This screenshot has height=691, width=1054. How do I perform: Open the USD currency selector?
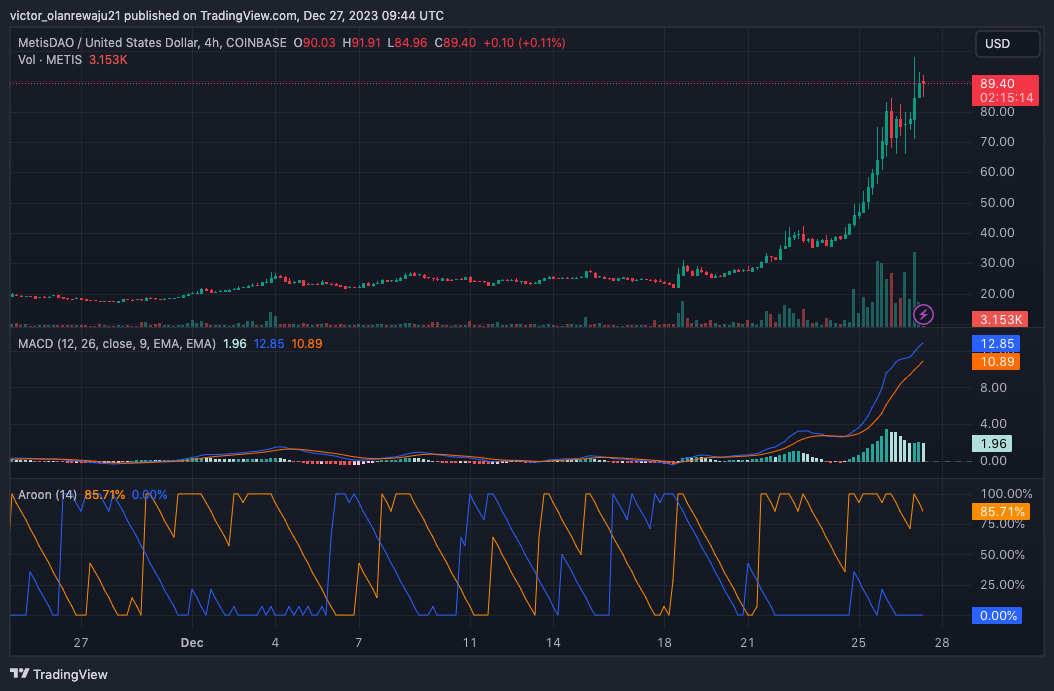coord(1007,44)
